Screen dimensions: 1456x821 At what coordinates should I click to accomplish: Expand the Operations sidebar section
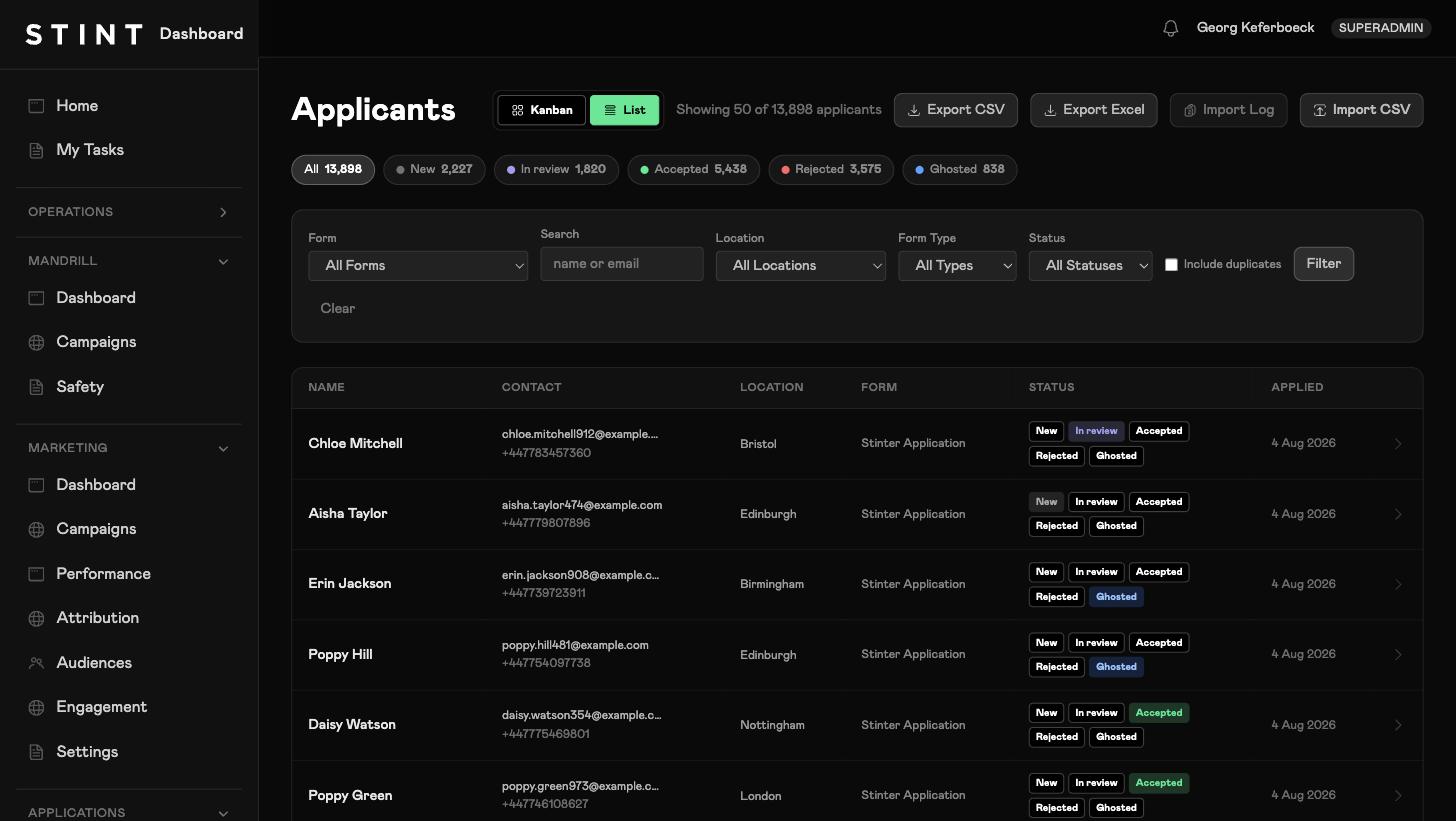pos(223,212)
